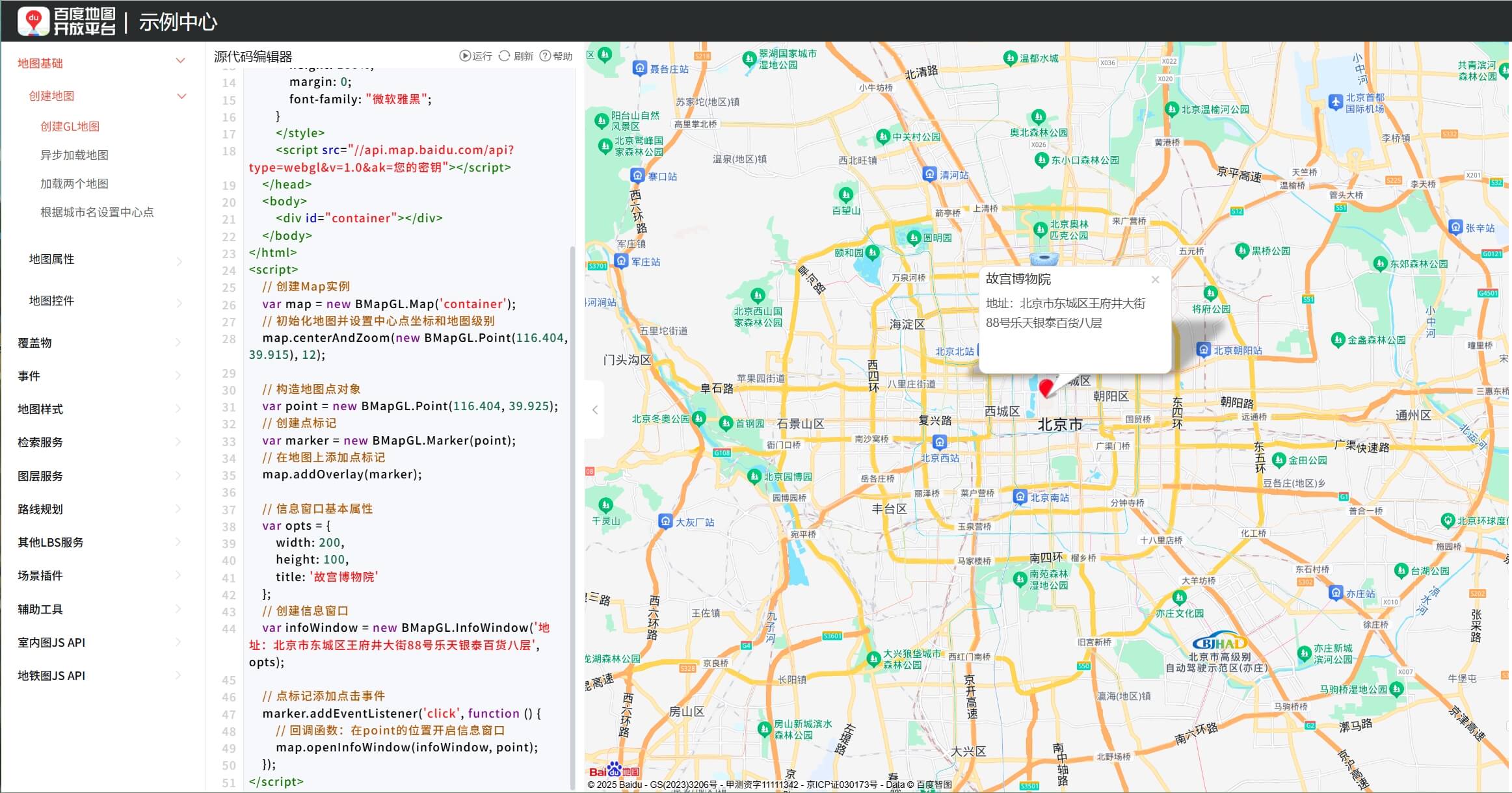
Task: Open the 其他LBS服务 menu item
Action: coord(51,543)
